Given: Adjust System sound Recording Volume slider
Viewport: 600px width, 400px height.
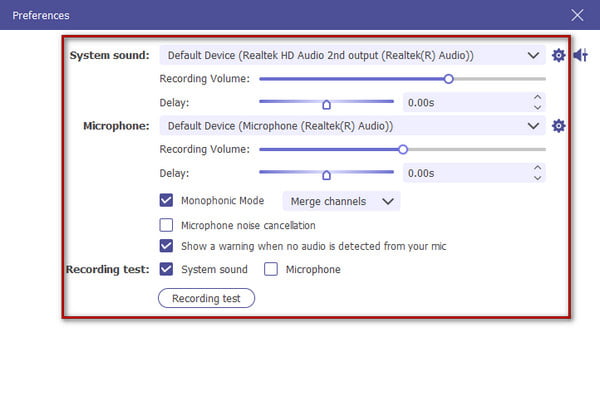Looking at the screenshot, I should pyautogui.click(x=448, y=79).
